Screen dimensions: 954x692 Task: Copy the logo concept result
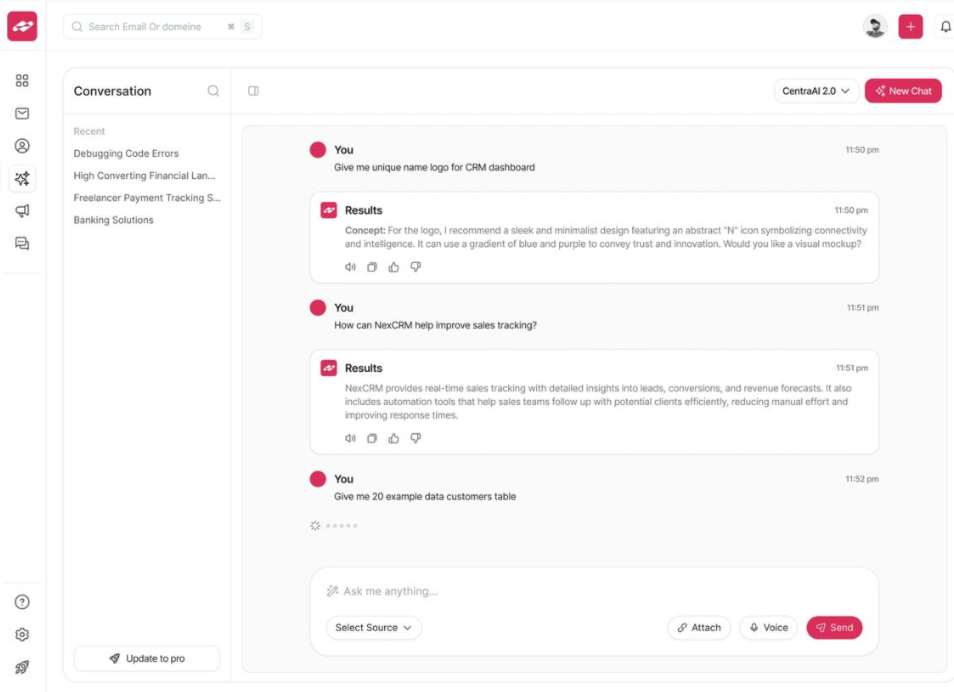372,267
